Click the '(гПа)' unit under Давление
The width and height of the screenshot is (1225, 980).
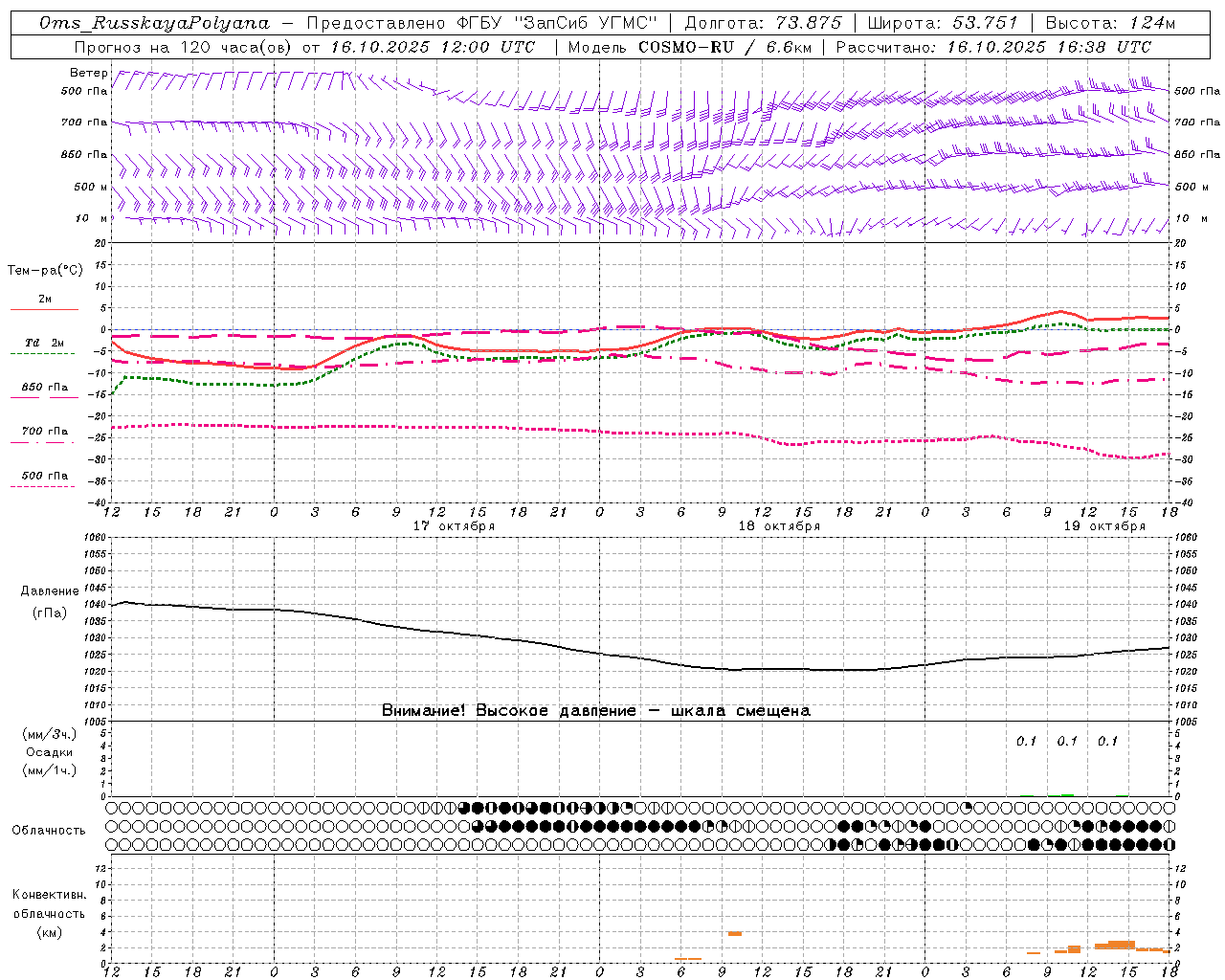50,612
